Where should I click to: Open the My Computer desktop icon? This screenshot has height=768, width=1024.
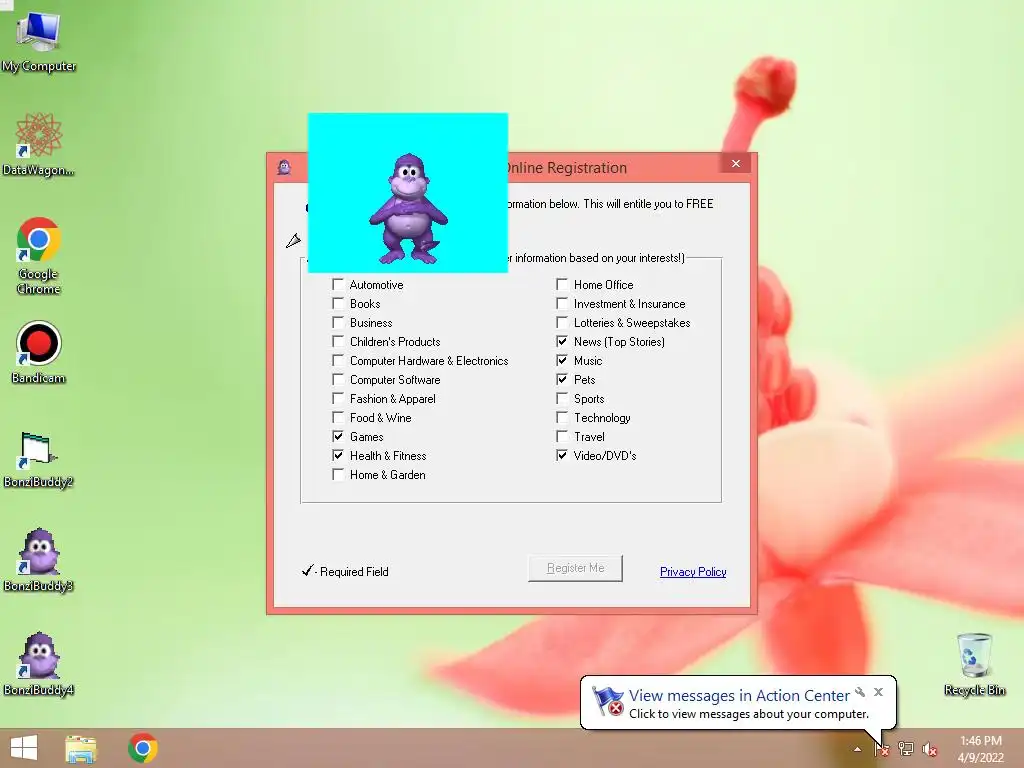tap(39, 41)
